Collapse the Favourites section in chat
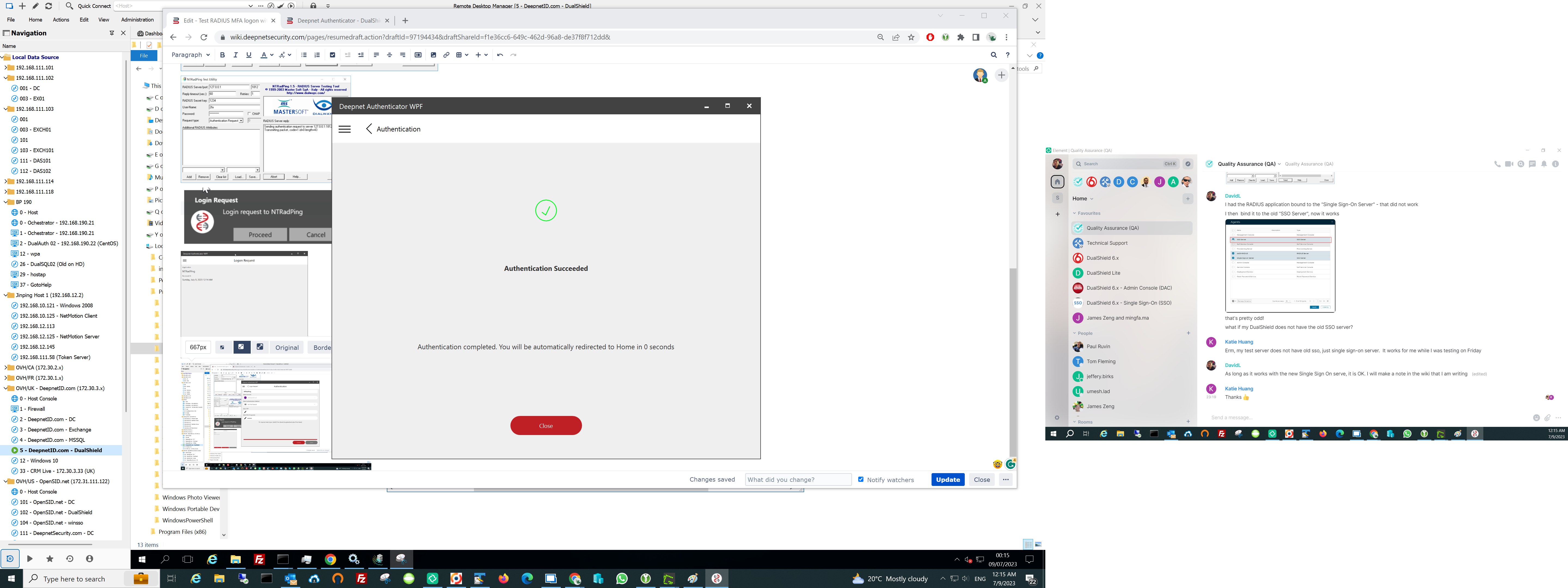The height and width of the screenshot is (588, 1568). click(1075, 214)
